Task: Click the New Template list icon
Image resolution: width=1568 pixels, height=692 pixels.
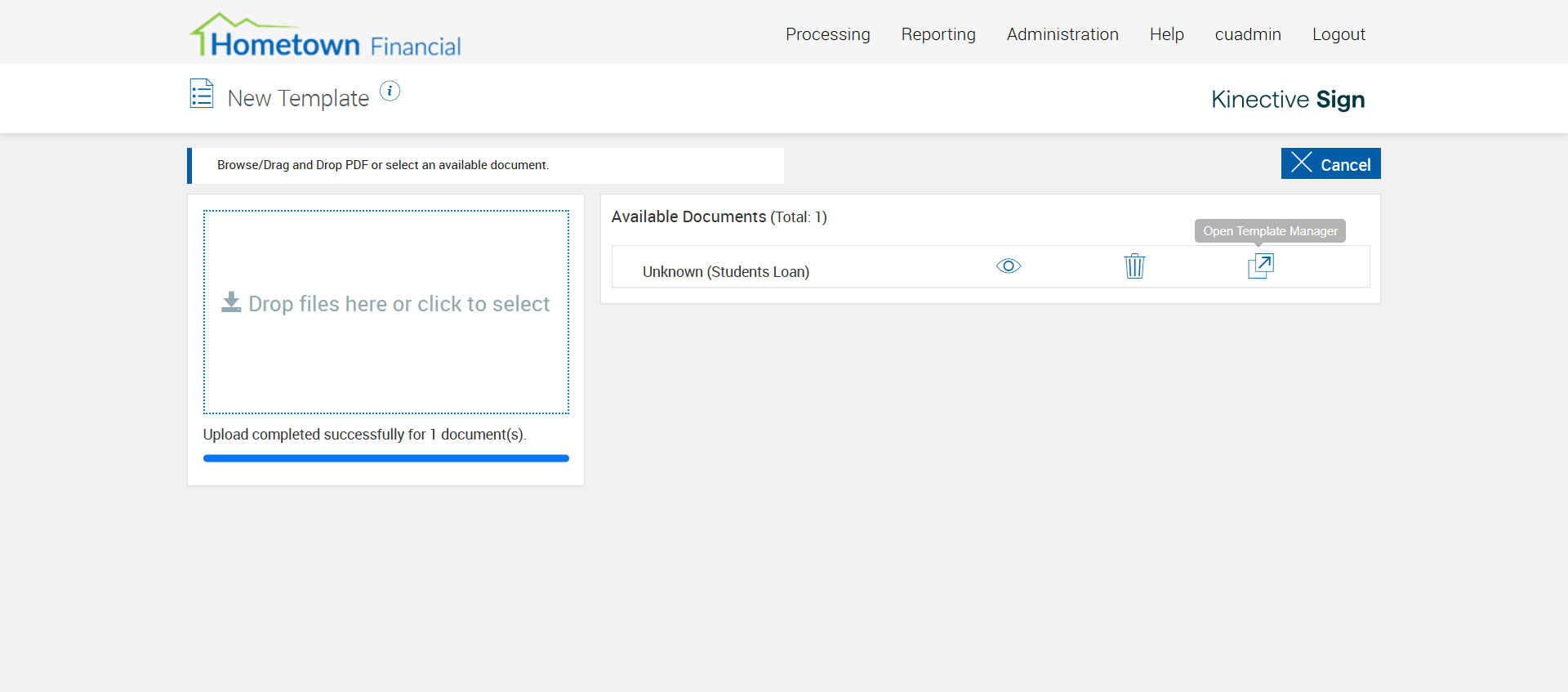Action: pos(202,94)
